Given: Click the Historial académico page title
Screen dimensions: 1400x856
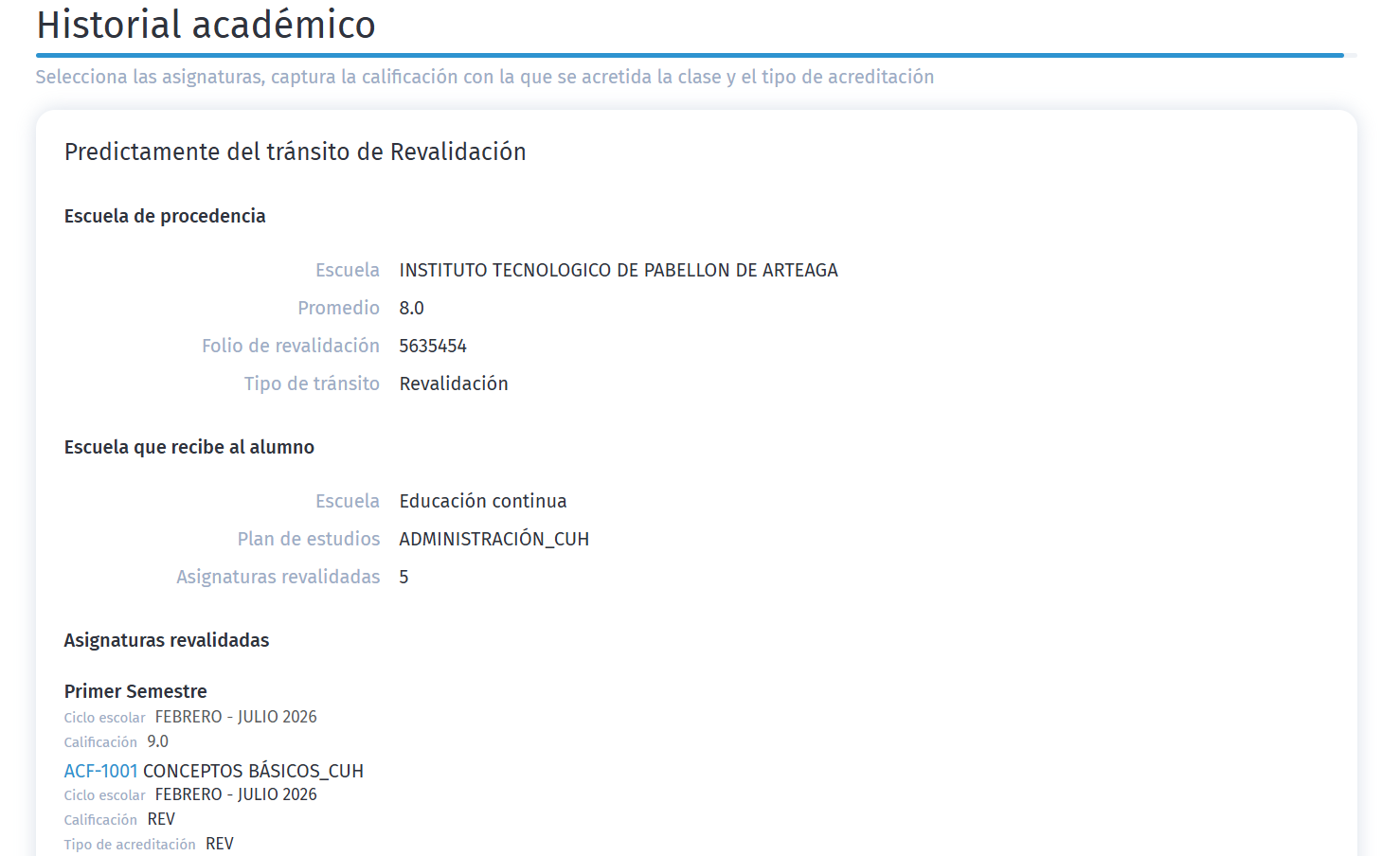Looking at the screenshot, I should (x=204, y=25).
